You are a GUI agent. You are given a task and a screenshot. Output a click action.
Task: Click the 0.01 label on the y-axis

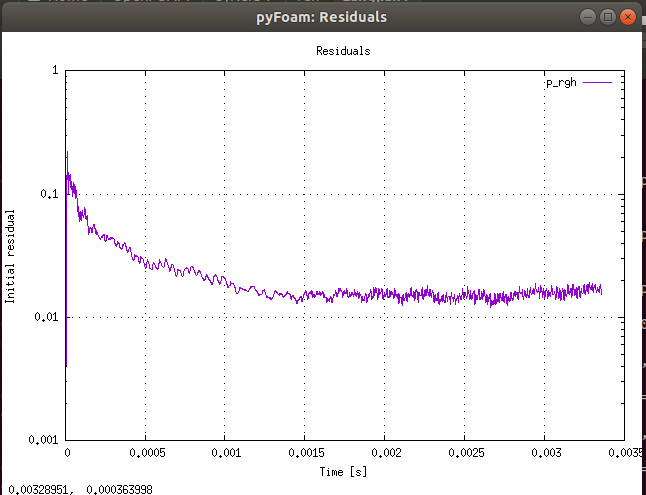coord(44,317)
